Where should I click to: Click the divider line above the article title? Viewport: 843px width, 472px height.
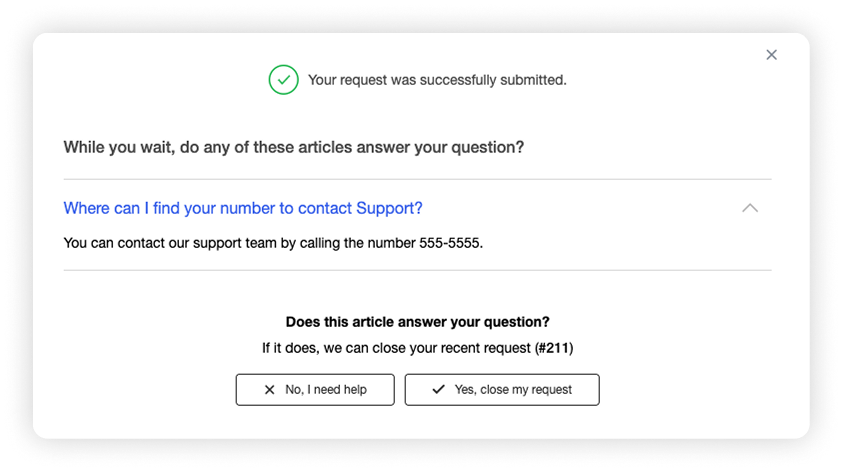(x=417, y=179)
